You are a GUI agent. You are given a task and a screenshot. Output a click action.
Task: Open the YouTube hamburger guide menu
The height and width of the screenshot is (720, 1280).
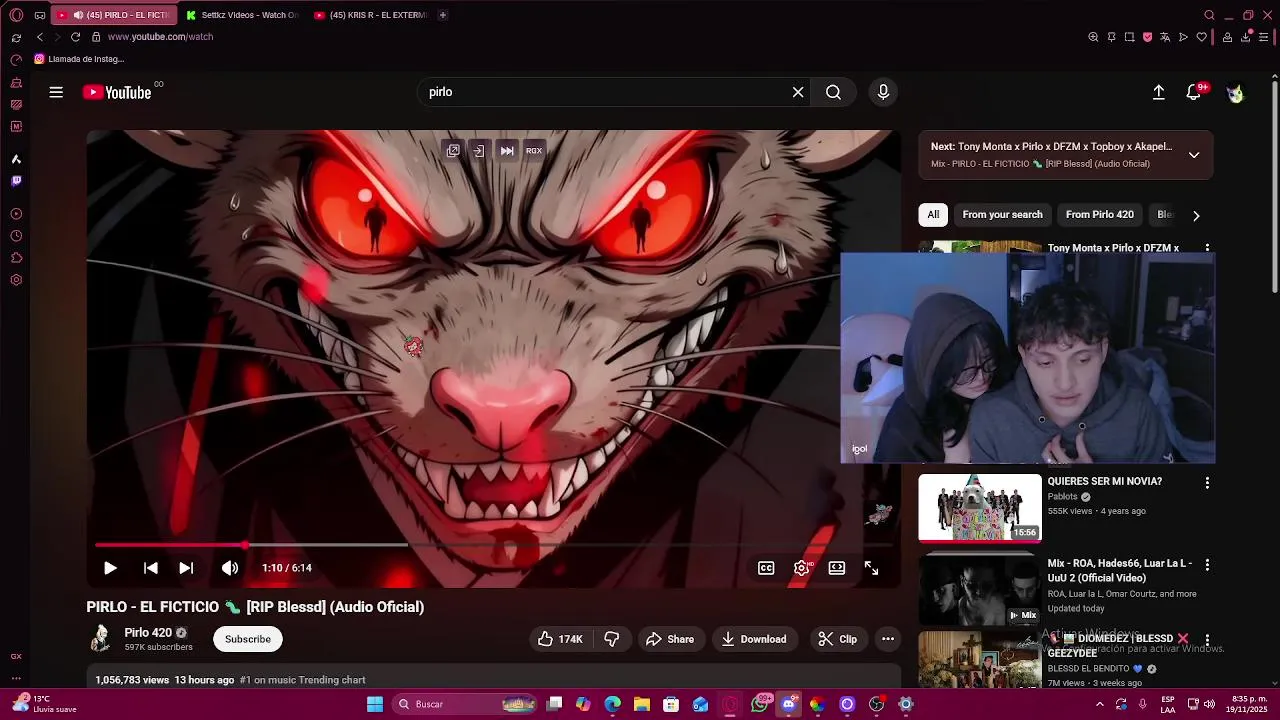coord(56,92)
